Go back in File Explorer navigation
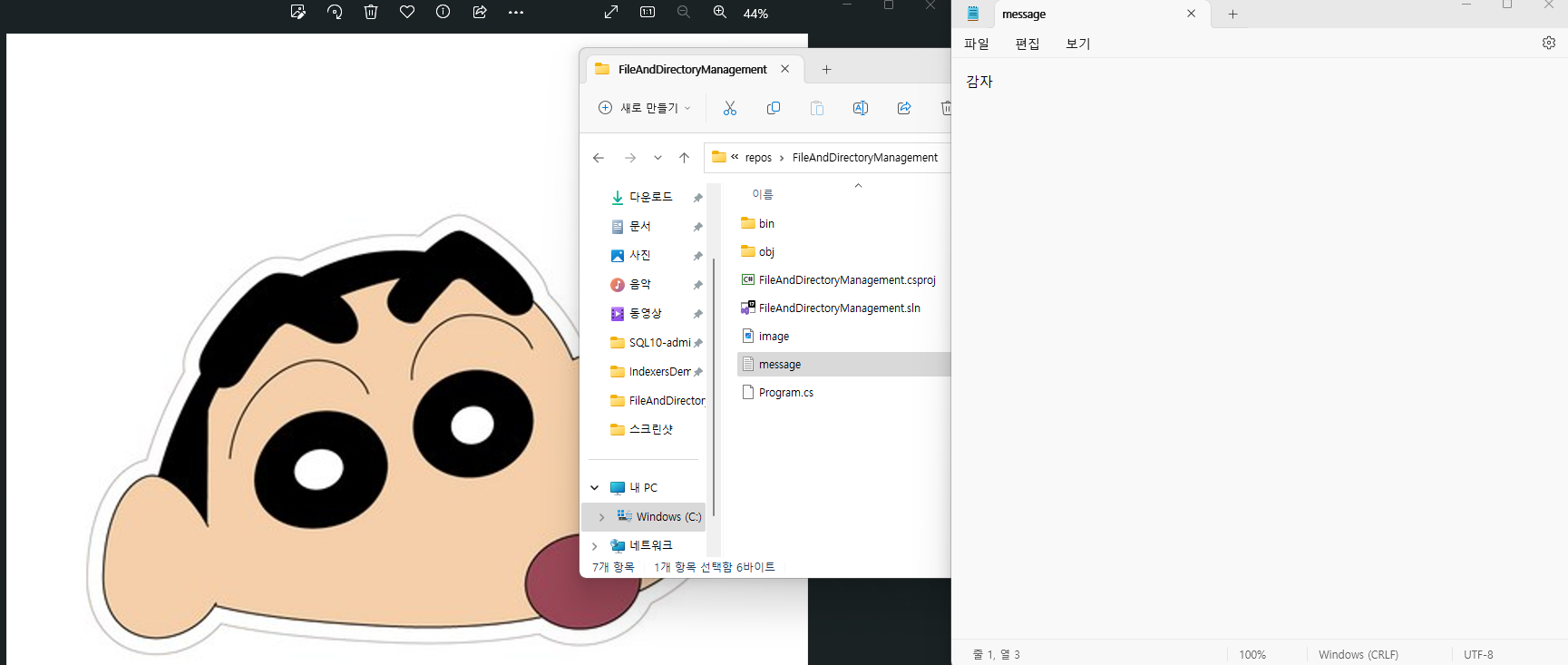This screenshot has width=1568, height=665. pyautogui.click(x=599, y=158)
